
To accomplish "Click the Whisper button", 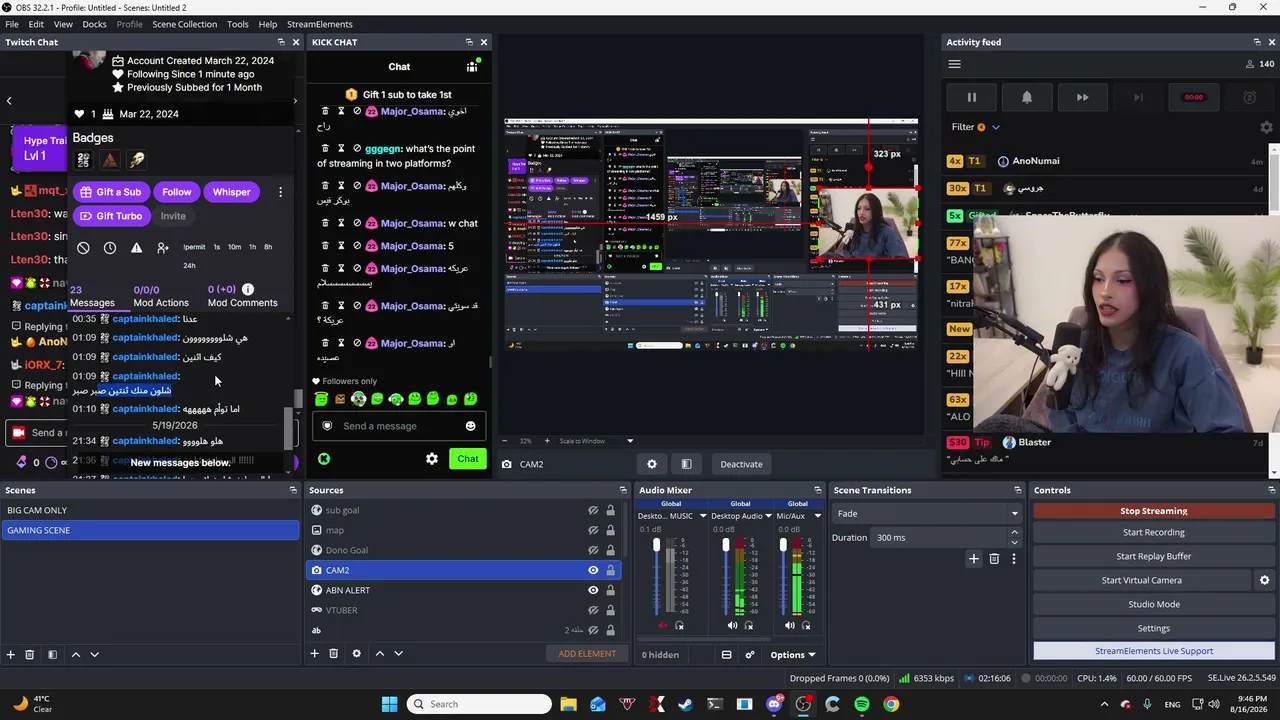I will click(231, 192).
